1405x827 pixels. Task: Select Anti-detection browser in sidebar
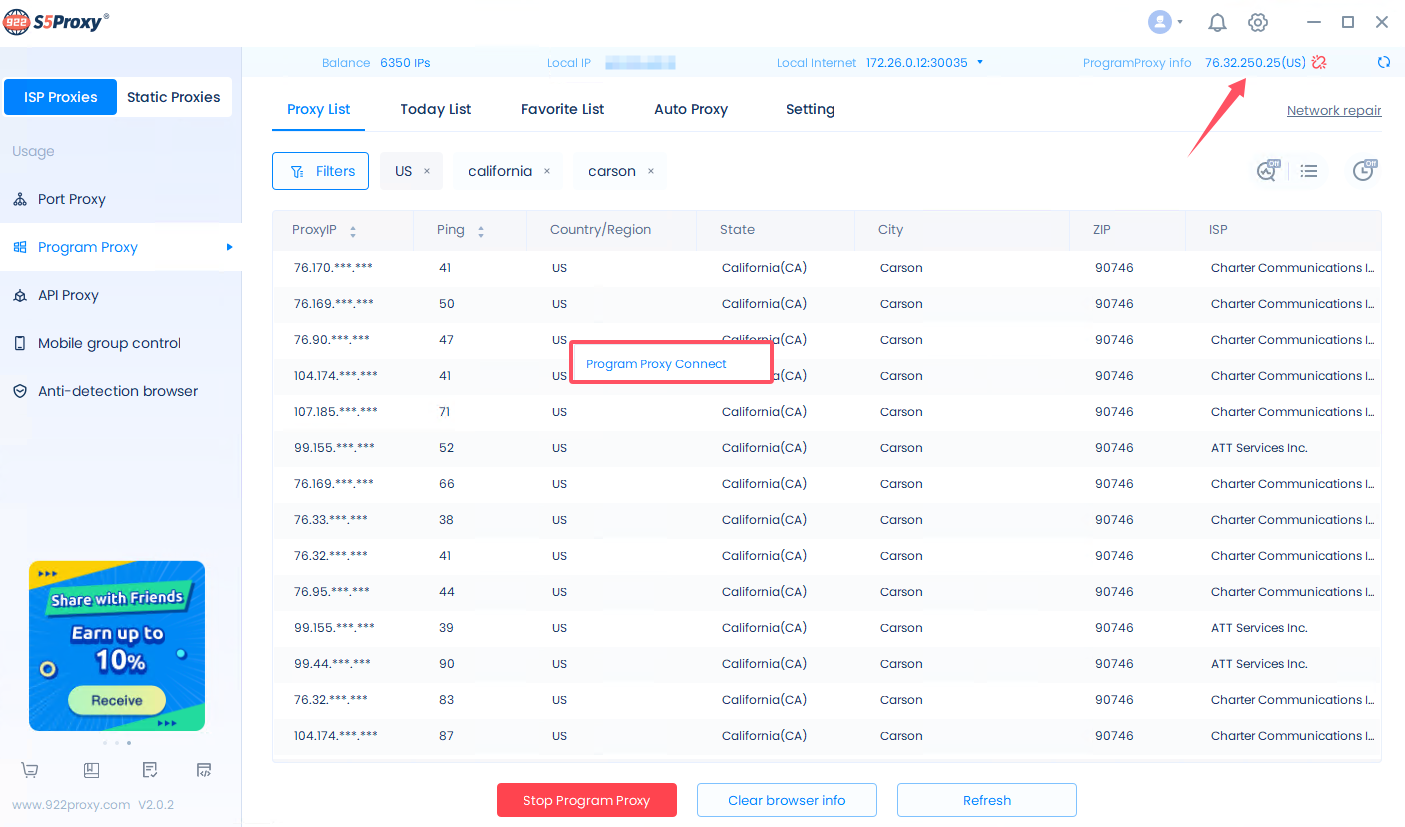pos(120,391)
